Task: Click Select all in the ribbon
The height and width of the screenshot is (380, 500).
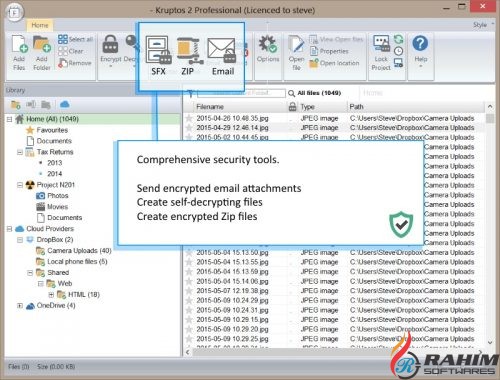Action: (x=75, y=39)
